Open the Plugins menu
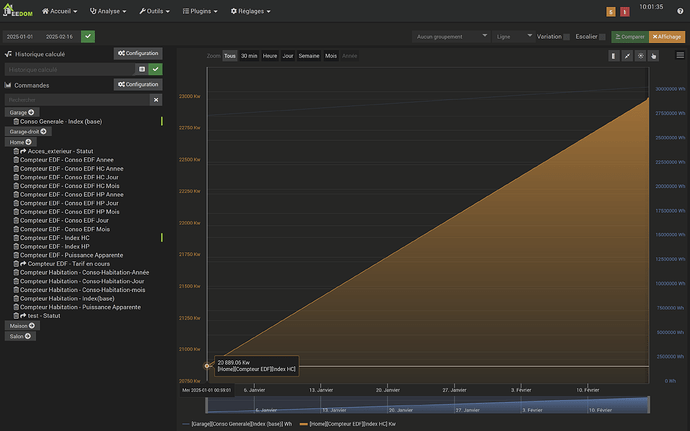Image resolution: width=690 pixels, height=431 pixels. (x=200, y=11)
